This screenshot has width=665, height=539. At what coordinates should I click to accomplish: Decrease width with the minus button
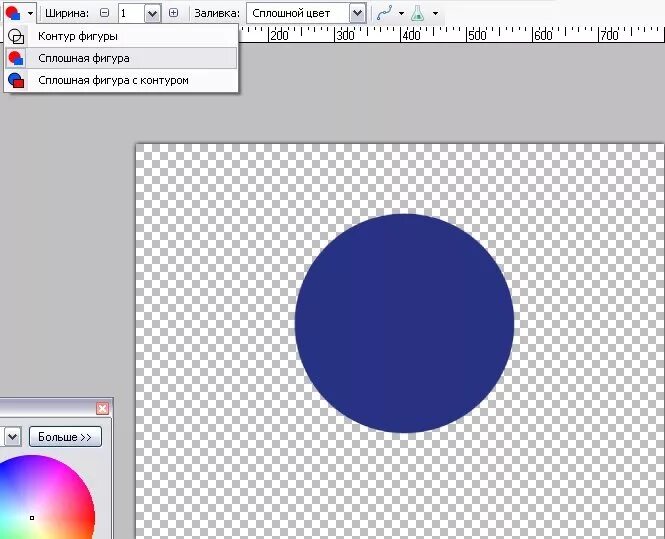click(x=104, y=13)
